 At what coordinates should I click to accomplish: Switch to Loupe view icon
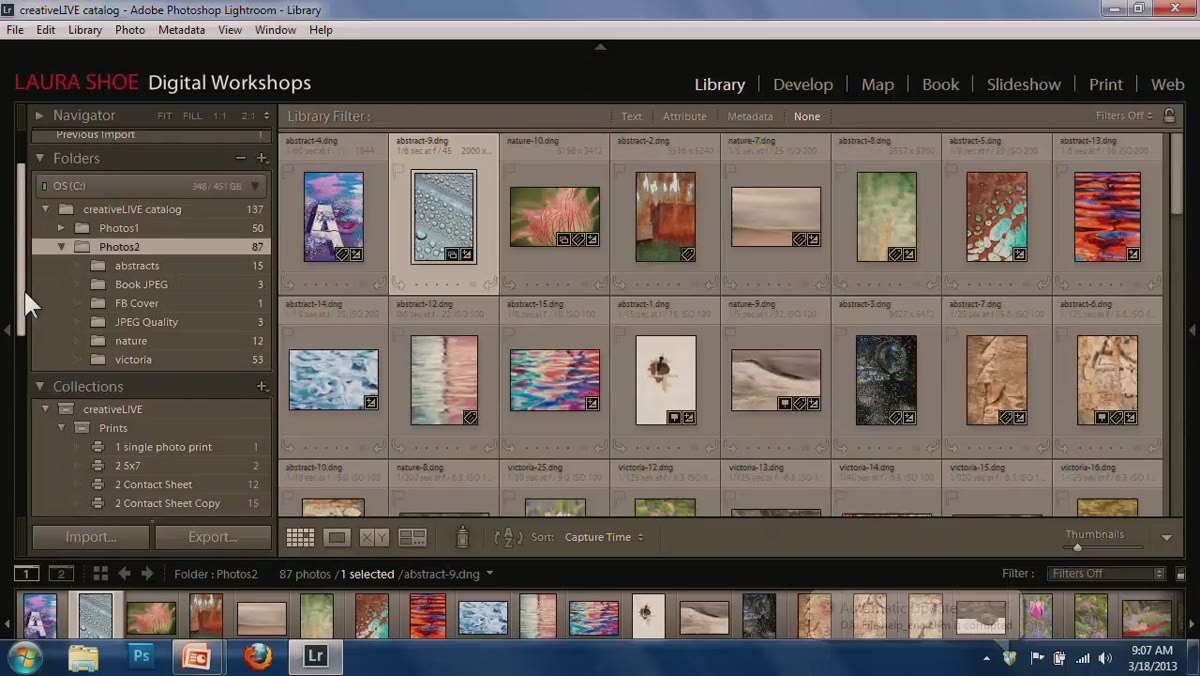337,538
